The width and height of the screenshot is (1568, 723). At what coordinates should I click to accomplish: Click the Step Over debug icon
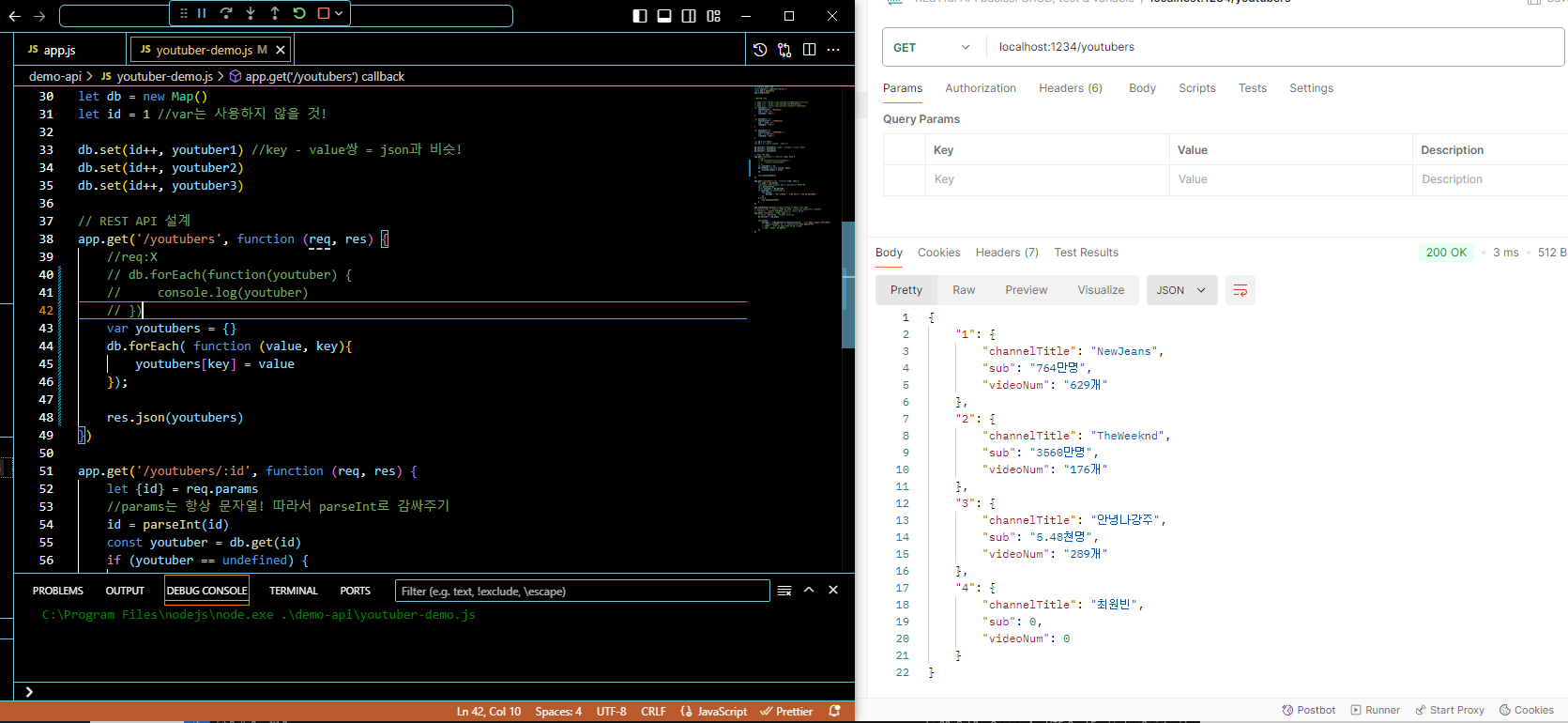pos(226,13)
